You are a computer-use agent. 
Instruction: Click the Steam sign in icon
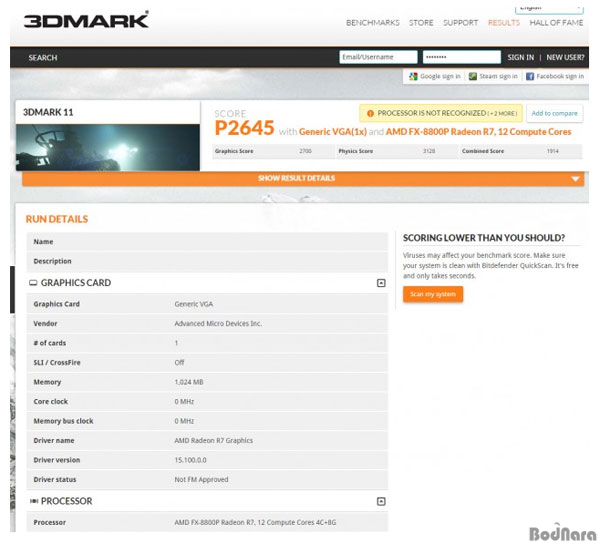473,77
